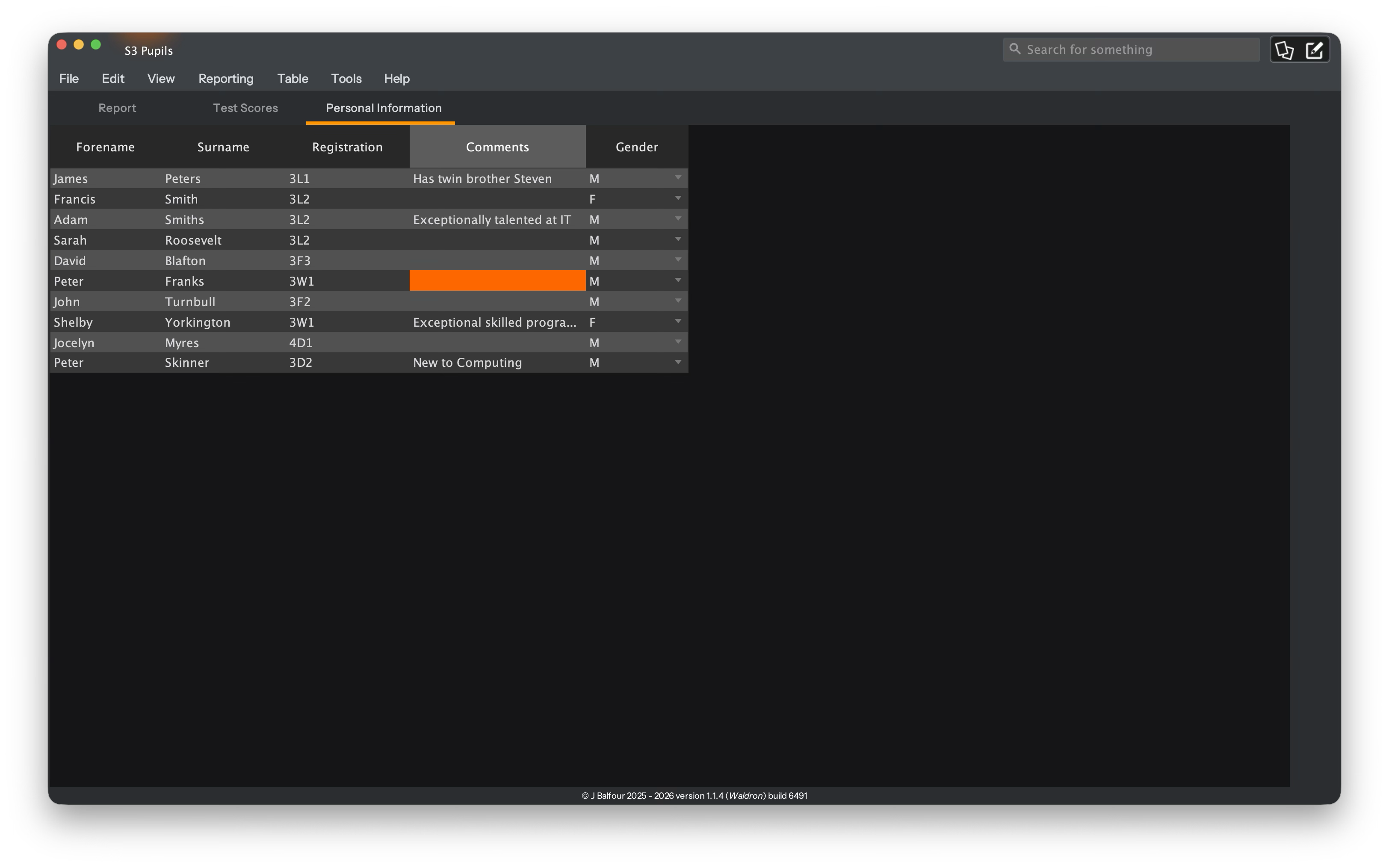The image size is (1389, 868).
Task: Open gender dropdown for John Turnbull
Action: [678, 301]
